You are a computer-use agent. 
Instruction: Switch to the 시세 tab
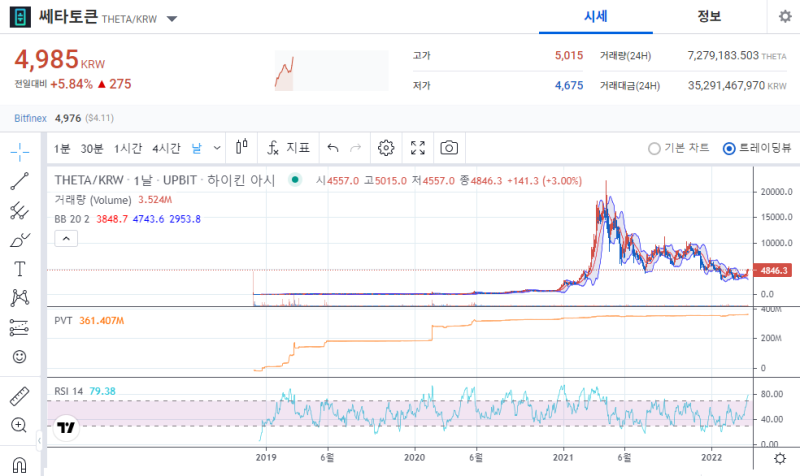point(595,16)
